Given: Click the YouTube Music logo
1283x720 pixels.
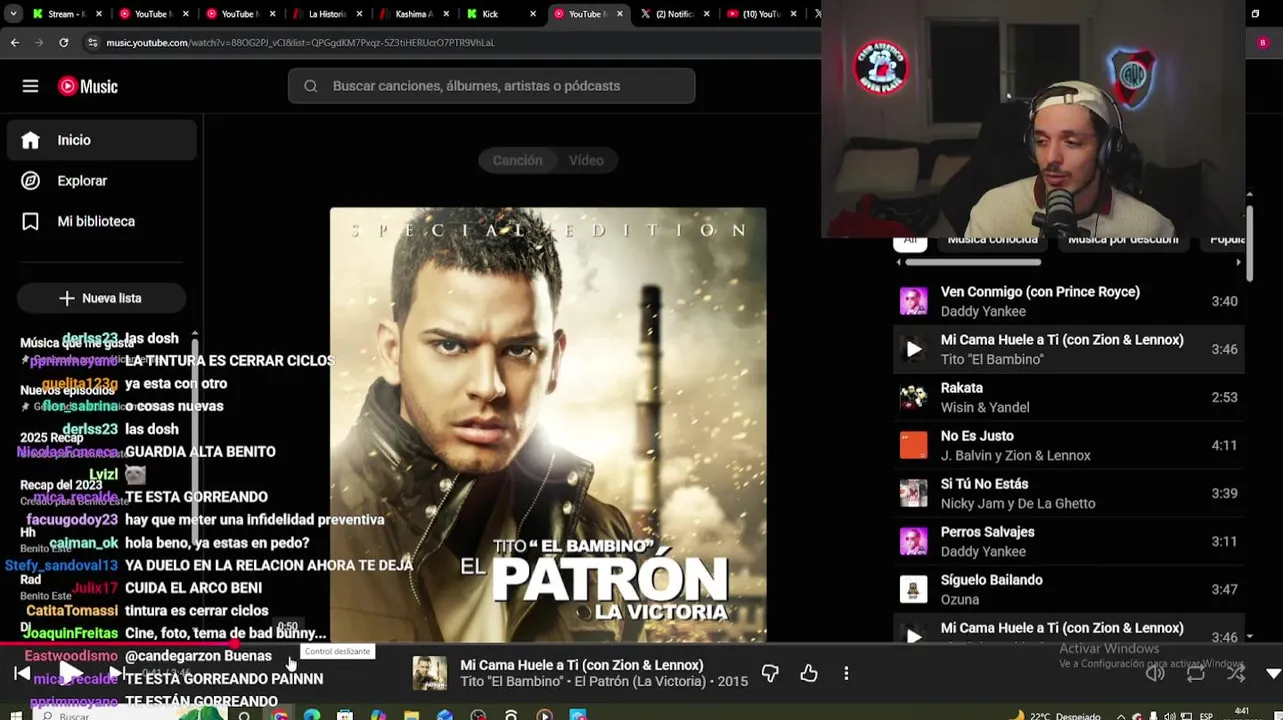Looking at the screenshot, I should pyautogui.click(x=88, y=86).
